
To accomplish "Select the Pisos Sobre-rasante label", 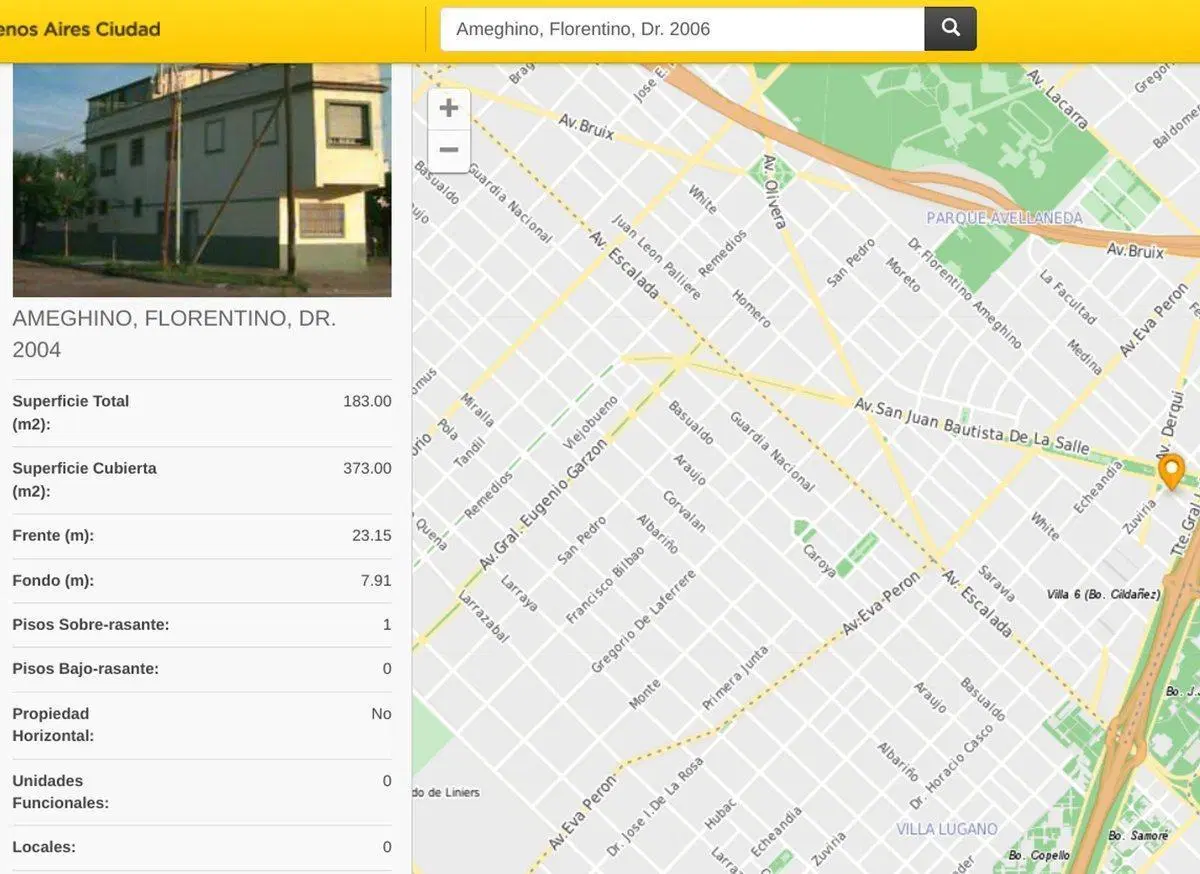I will coord(91,624).
